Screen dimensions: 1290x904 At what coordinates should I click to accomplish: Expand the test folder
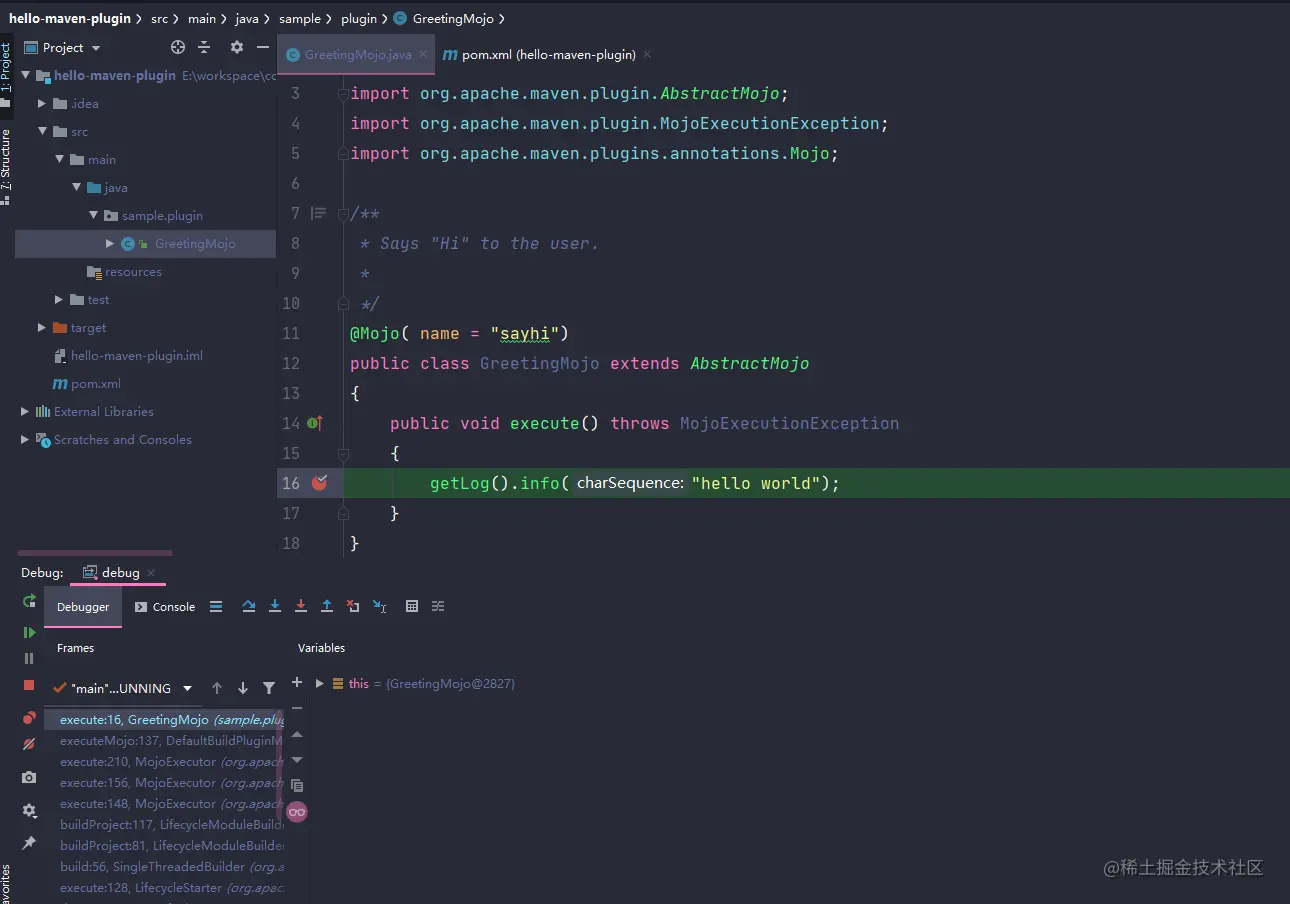pyautogui.click(x=59, y=300)
